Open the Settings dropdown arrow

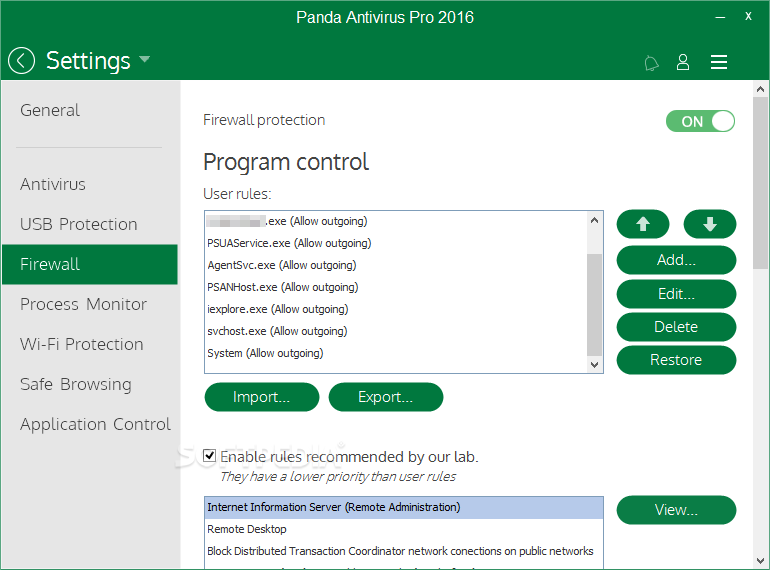[x=144, y=59]
